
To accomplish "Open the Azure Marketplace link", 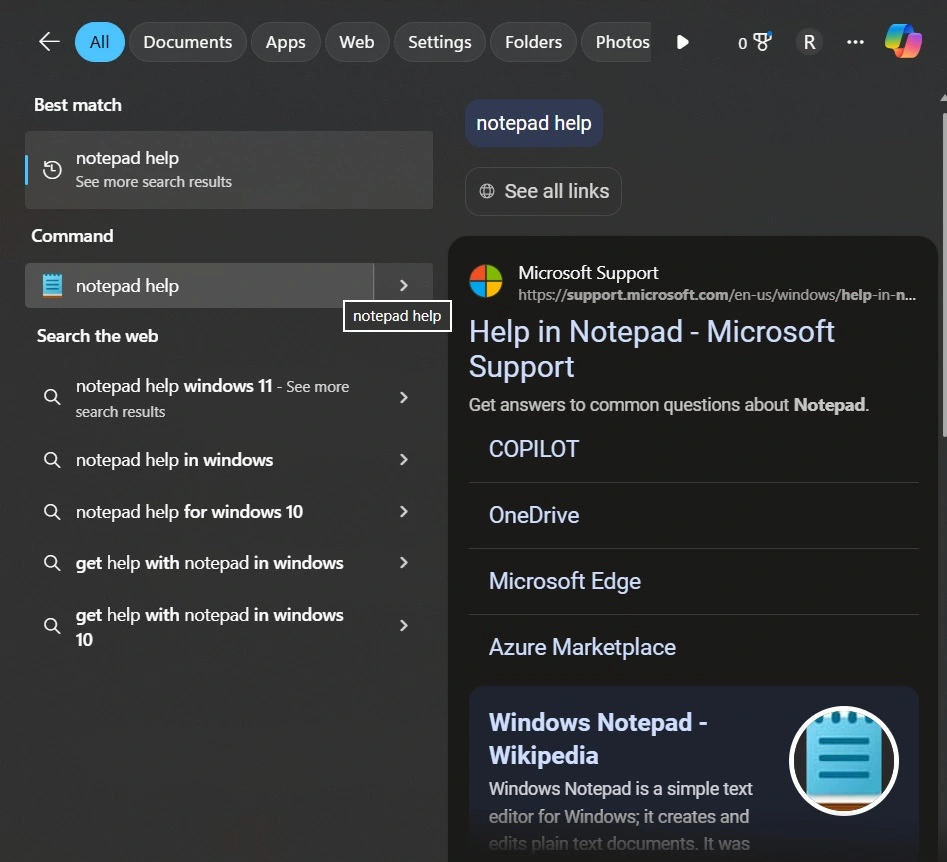I will pyautogui.click(x=582, y=647).
